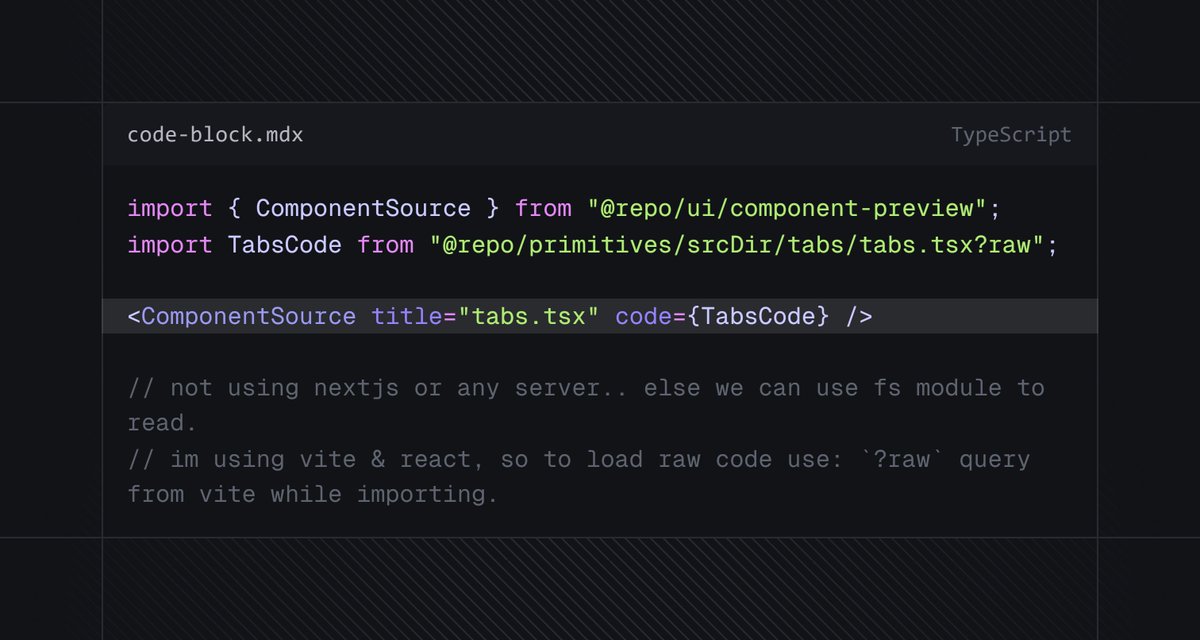Click the 'from vite while importing.' comment line

[x=312, y=494]
